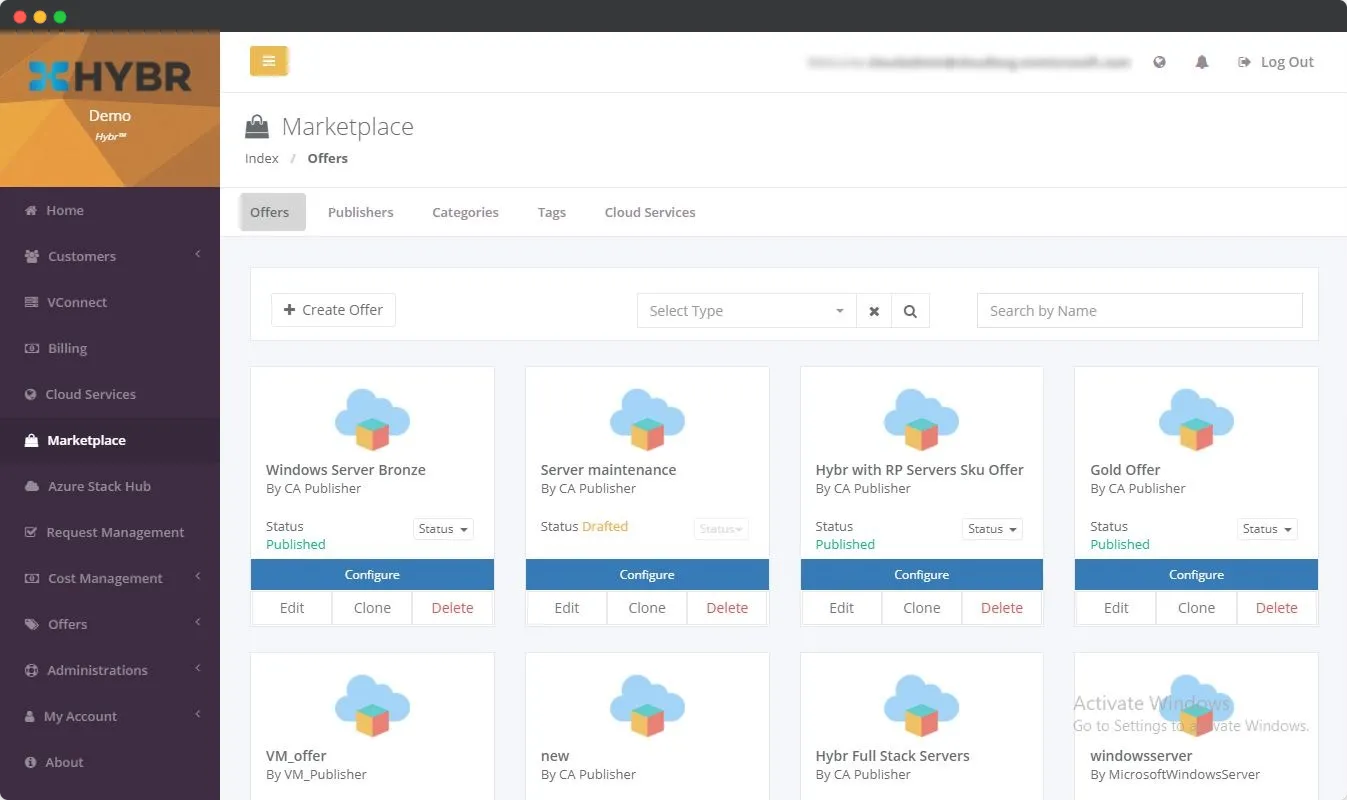
Task: Configure the Server maintenance offer
Action: click(x=647, y=575)
